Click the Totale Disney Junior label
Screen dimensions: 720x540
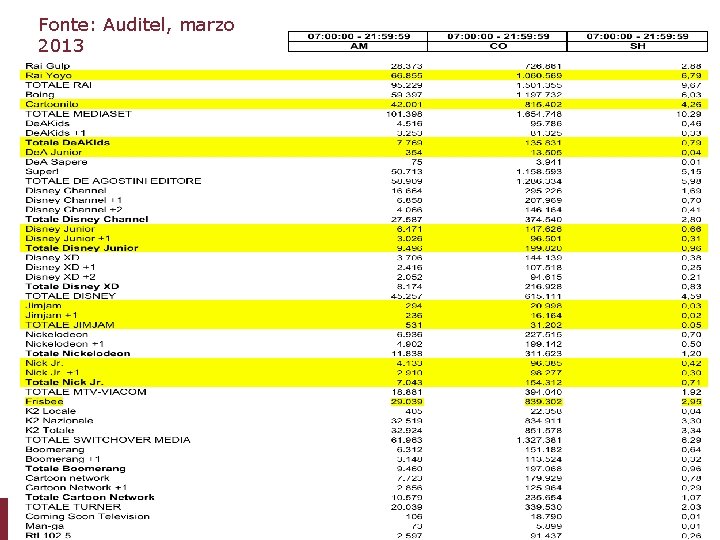pos(82,248)
